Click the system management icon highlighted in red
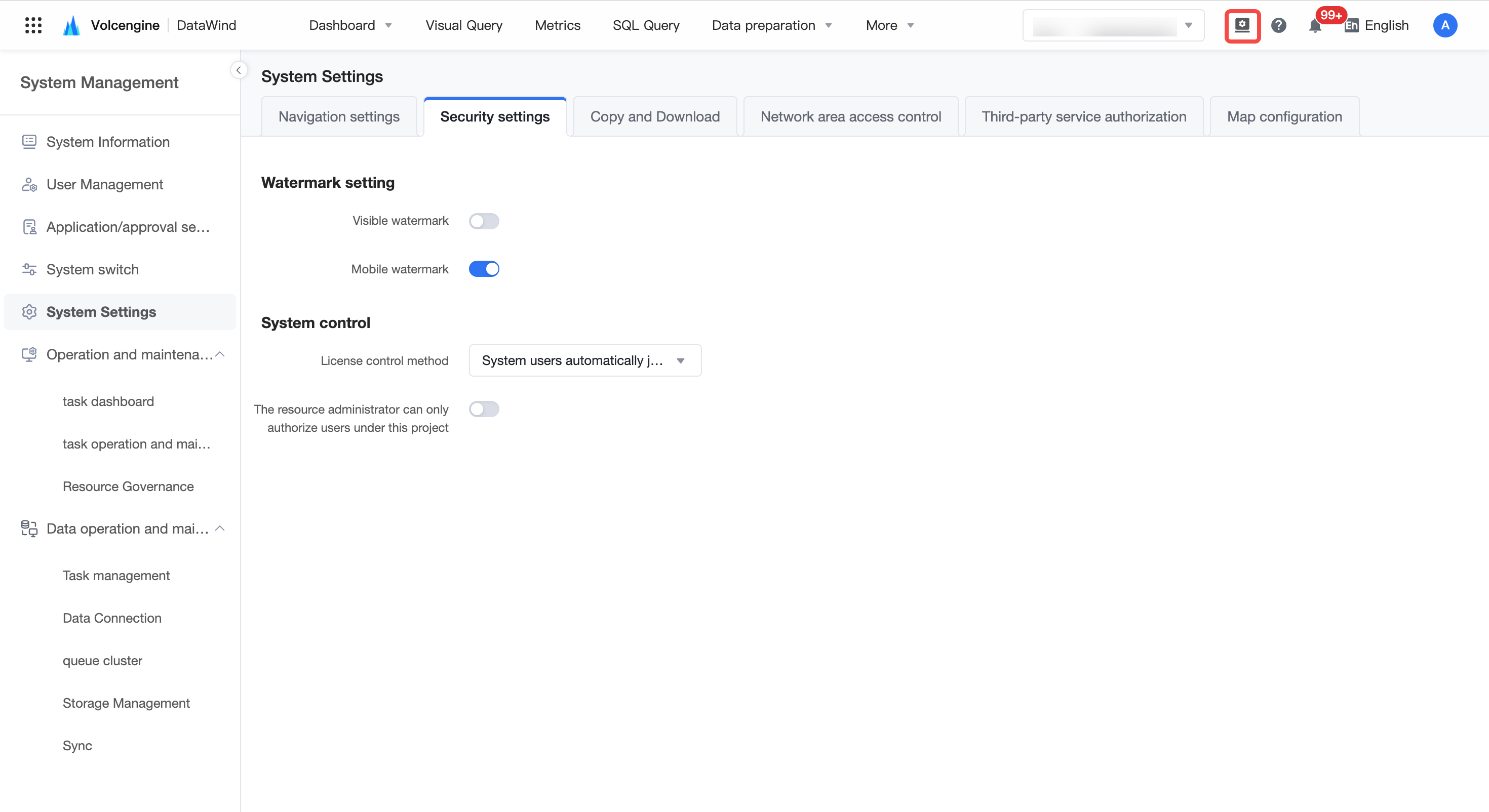1489x812 pixels. coord(1242,25)
